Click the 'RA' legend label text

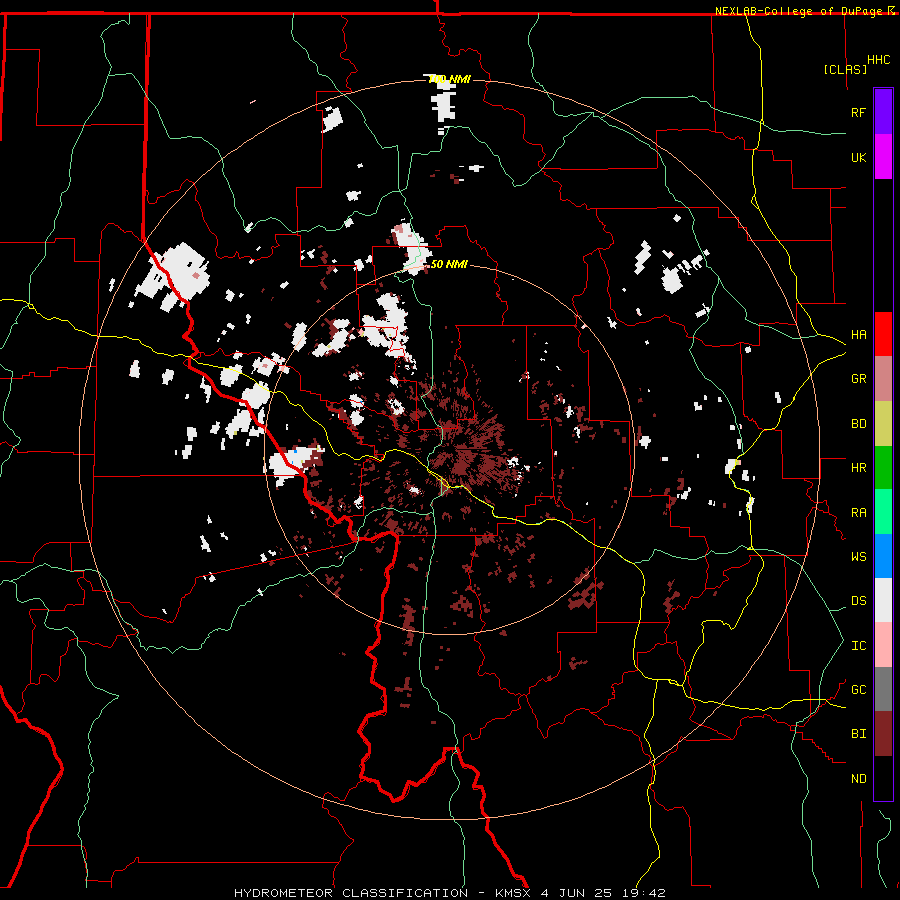coord(858,513)
